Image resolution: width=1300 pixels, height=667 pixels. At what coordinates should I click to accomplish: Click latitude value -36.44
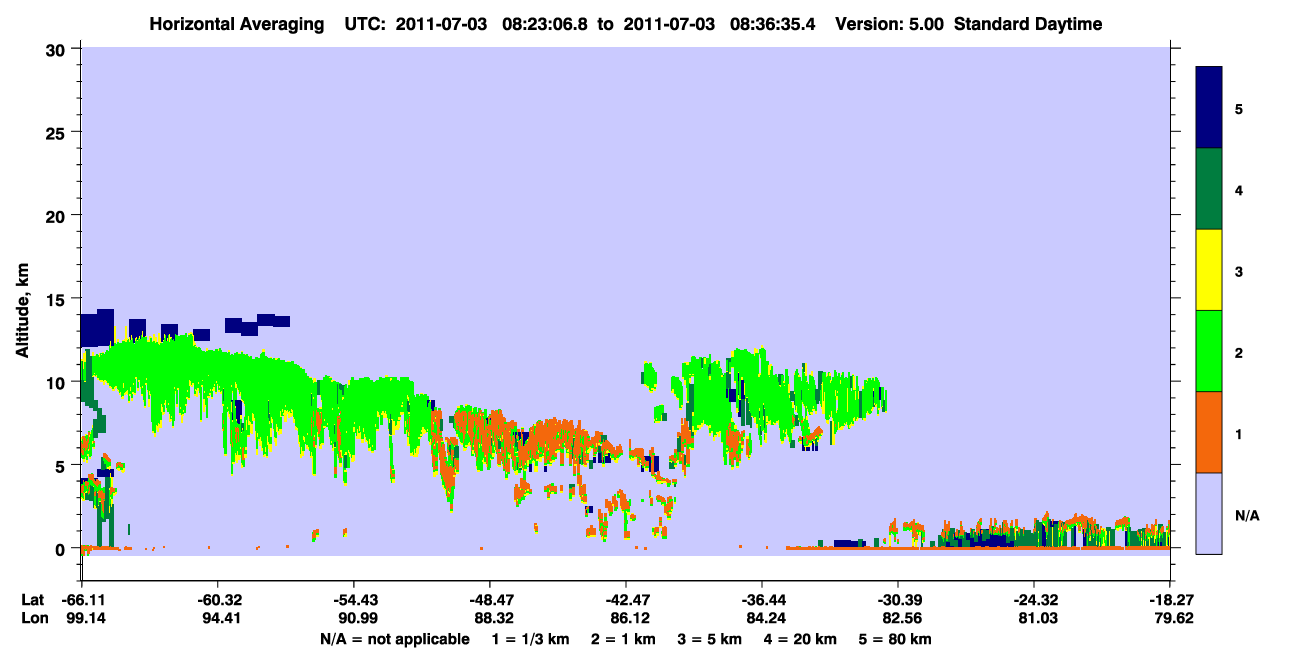coord(762,599)
